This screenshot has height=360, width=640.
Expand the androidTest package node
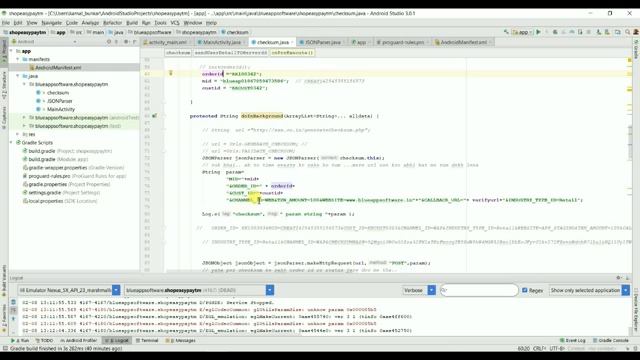(24, 118)
